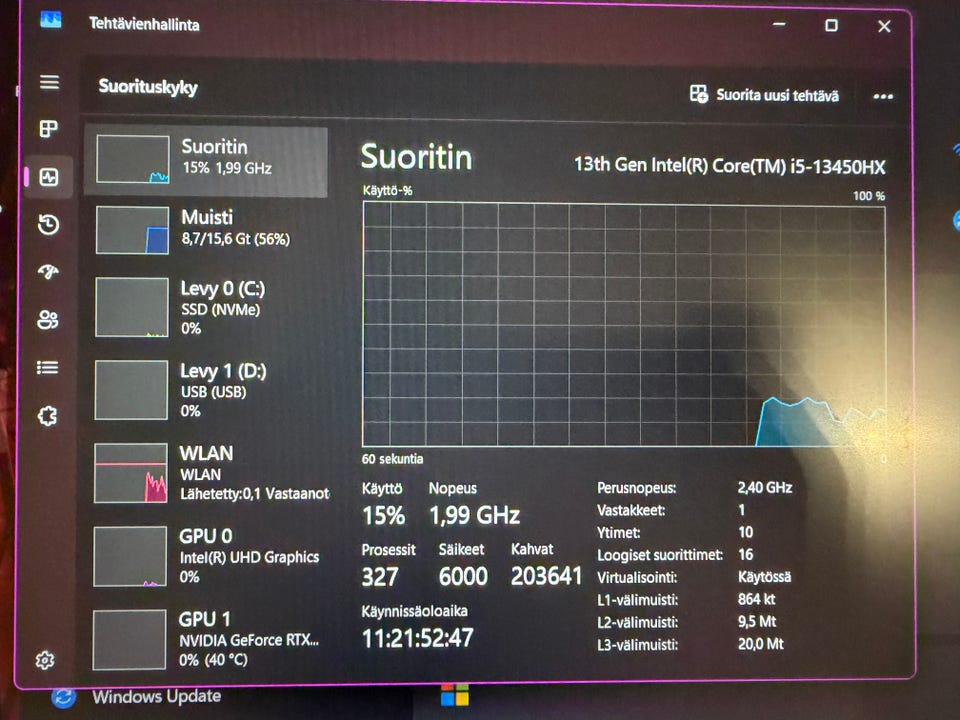
Task: Maximize the Tehtävienhallinta window
Action: click(831, 25)
